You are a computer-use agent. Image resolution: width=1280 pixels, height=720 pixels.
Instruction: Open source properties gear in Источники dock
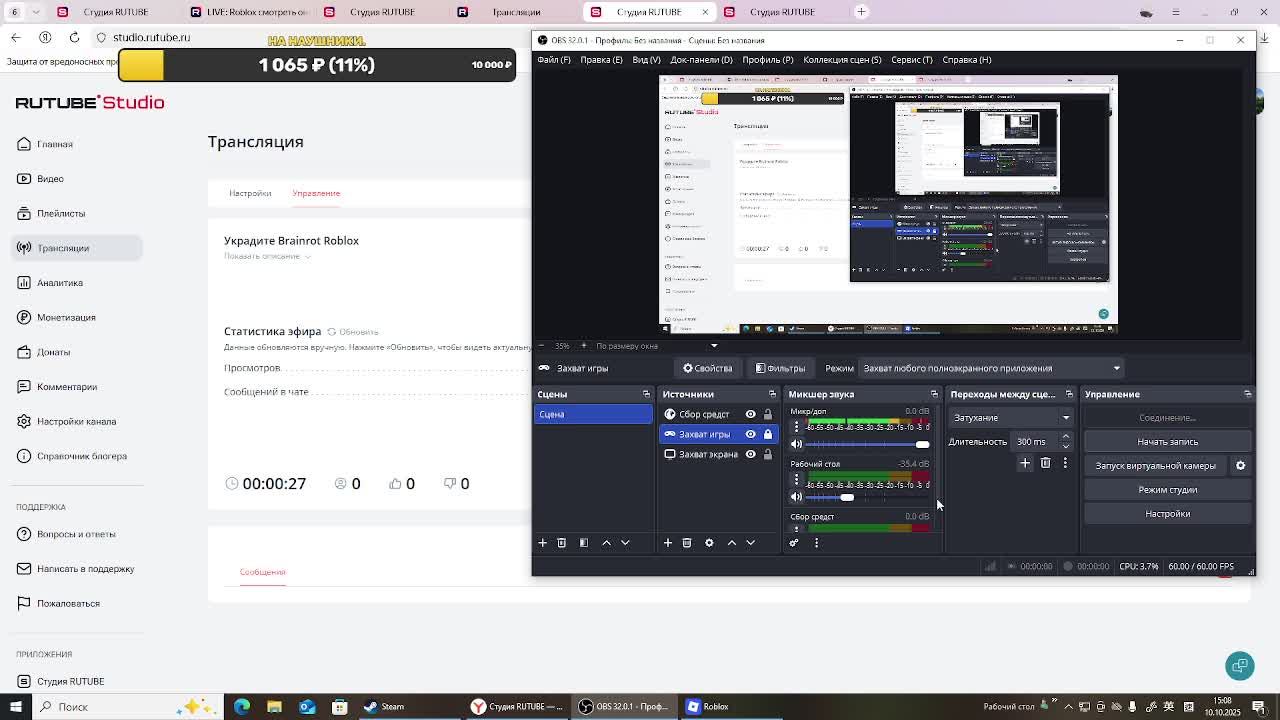point(709,543)
